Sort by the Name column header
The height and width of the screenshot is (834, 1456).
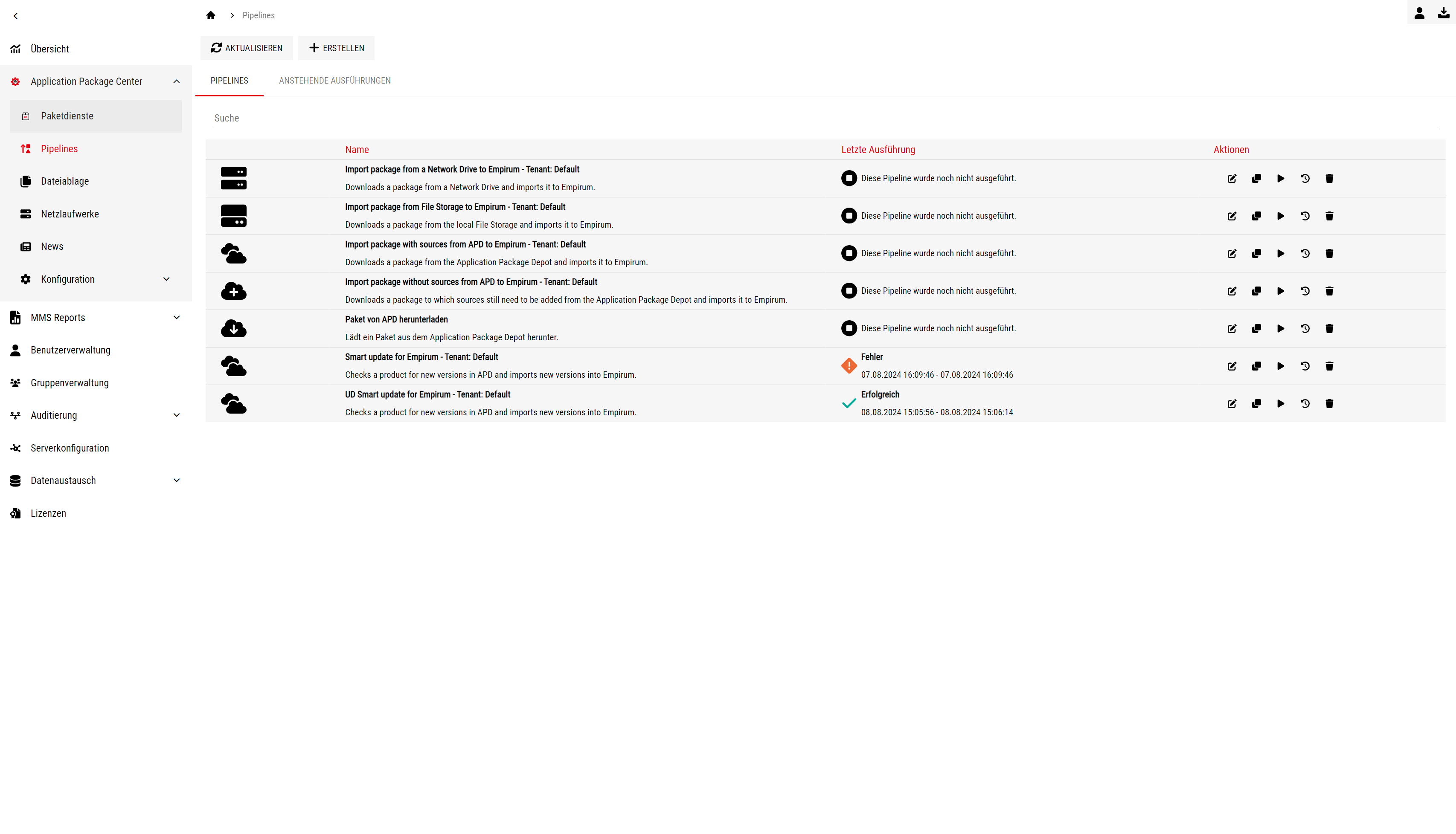point(356,150)
